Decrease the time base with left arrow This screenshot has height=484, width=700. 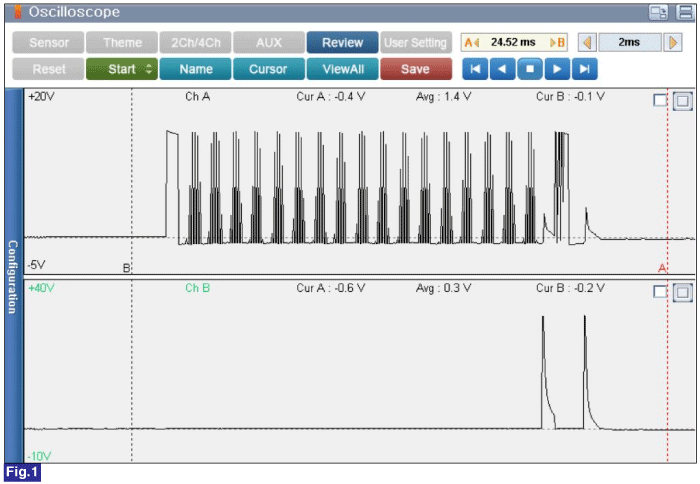pyautogui.click(x=587, y=42)
